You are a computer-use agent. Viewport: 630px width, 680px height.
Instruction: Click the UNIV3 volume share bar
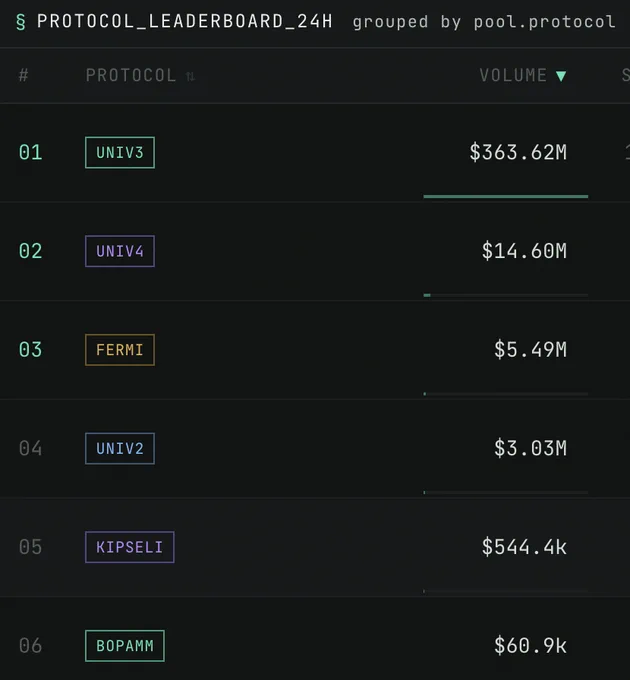[506, 196]
